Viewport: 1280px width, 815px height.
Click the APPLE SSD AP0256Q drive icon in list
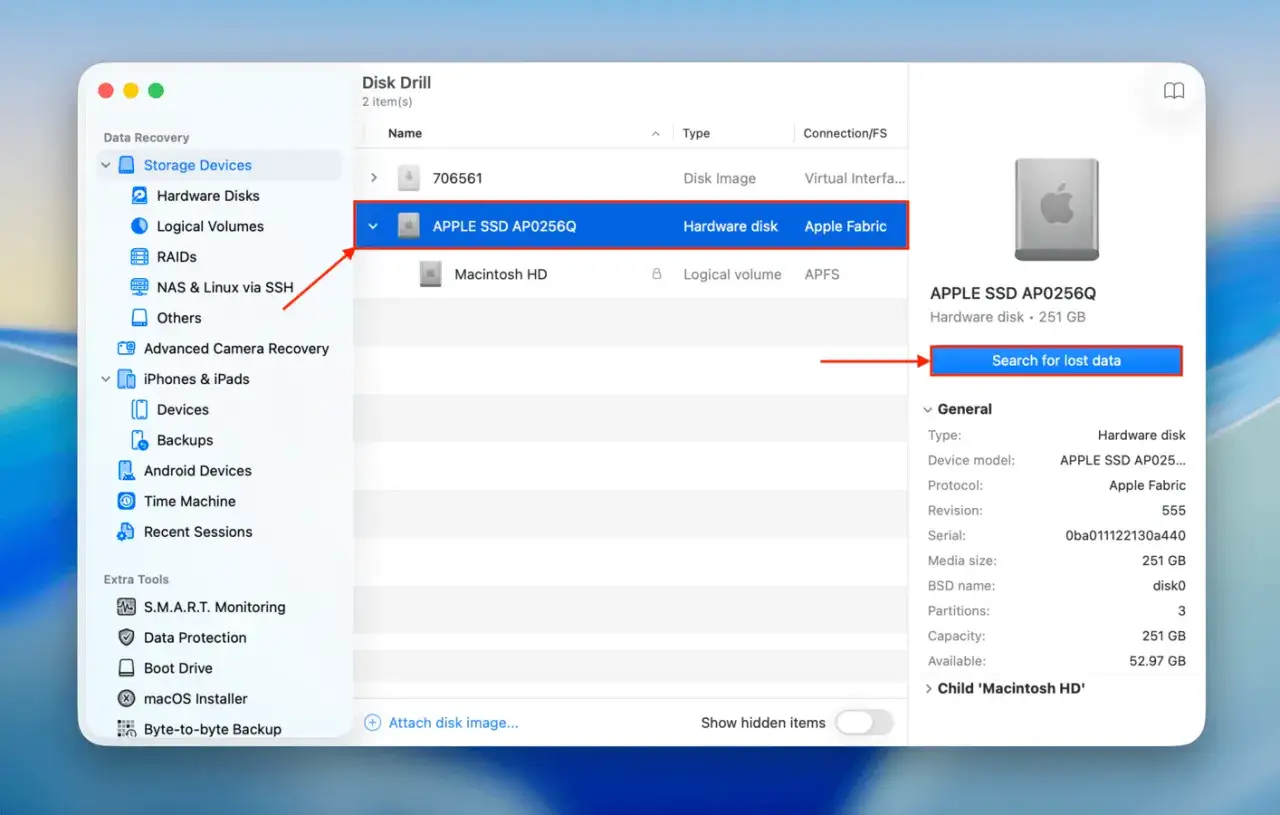click(x=408, y=226)
